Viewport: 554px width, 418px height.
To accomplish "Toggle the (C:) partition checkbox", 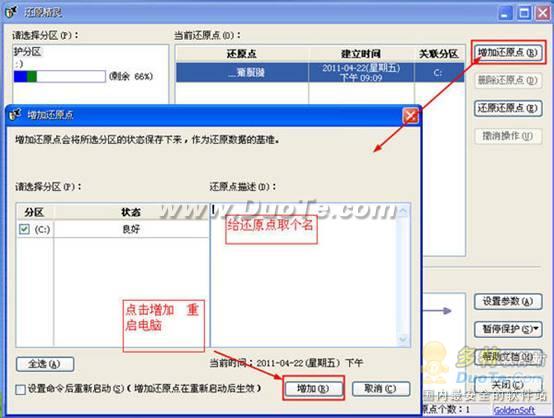I will point(24,229).
